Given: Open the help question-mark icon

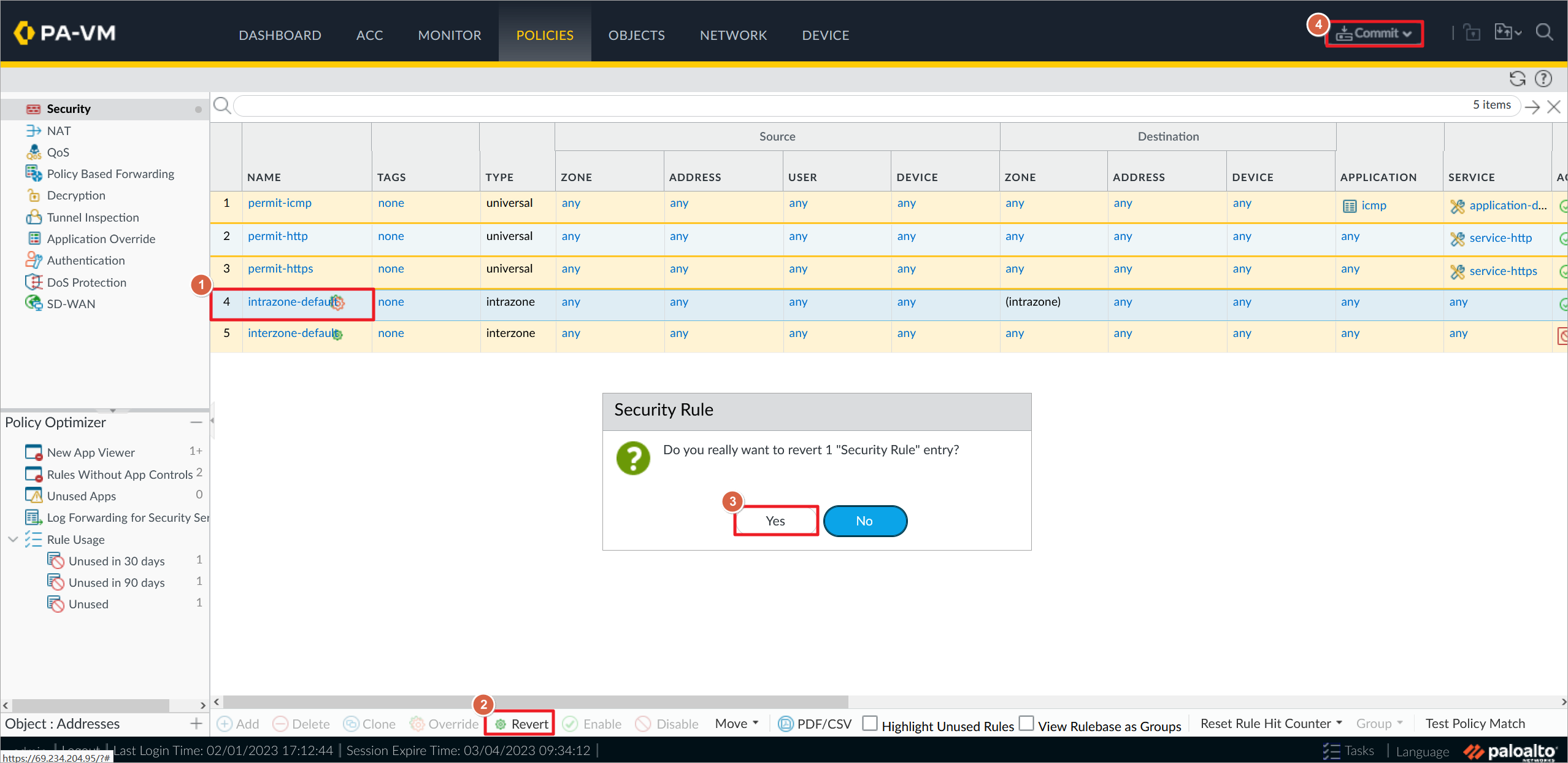Looking at the screenshot, I should click(x=1543, y=79).
